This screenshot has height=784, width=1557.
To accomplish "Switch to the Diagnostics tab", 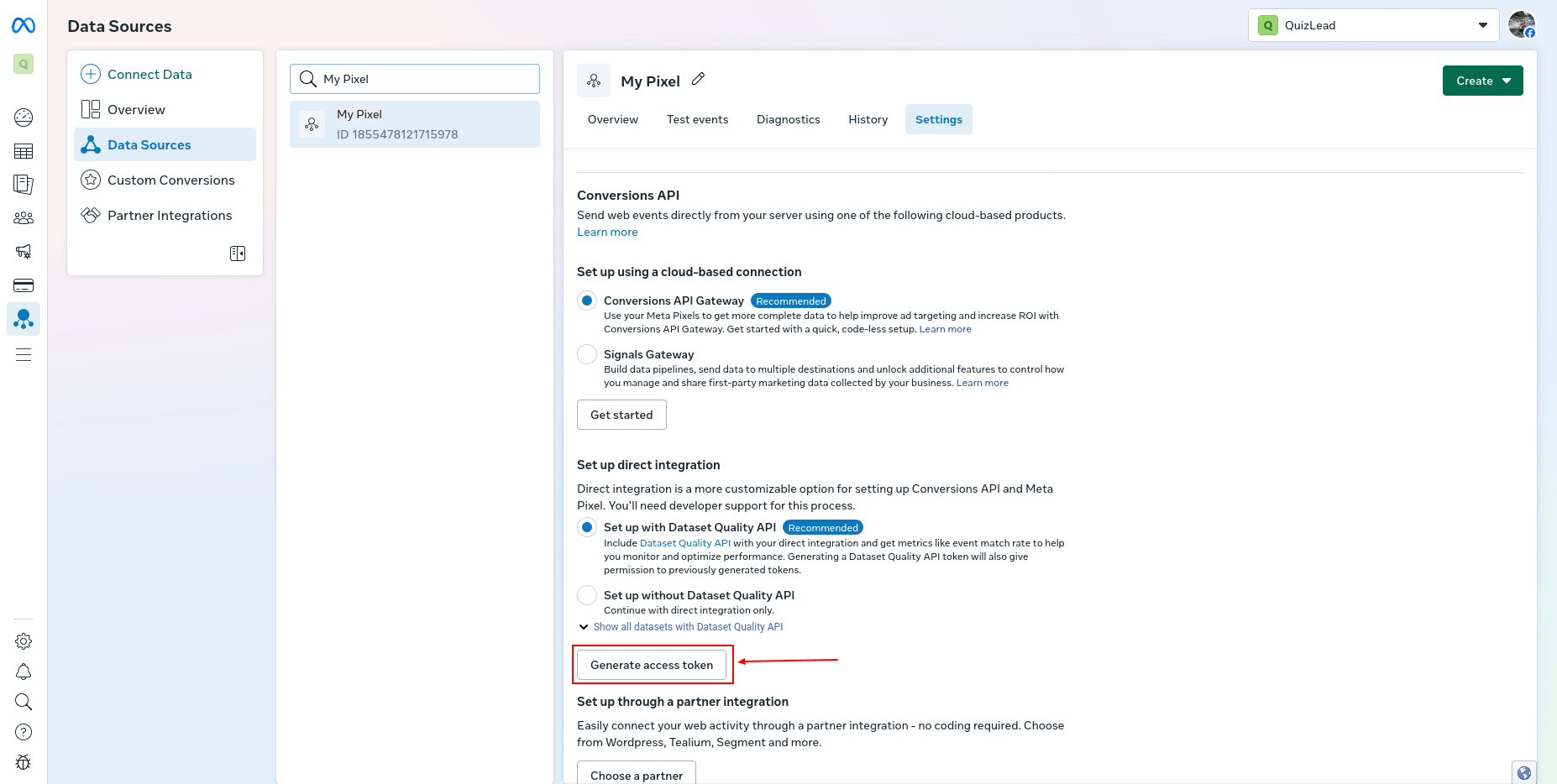I will (788, 119).
